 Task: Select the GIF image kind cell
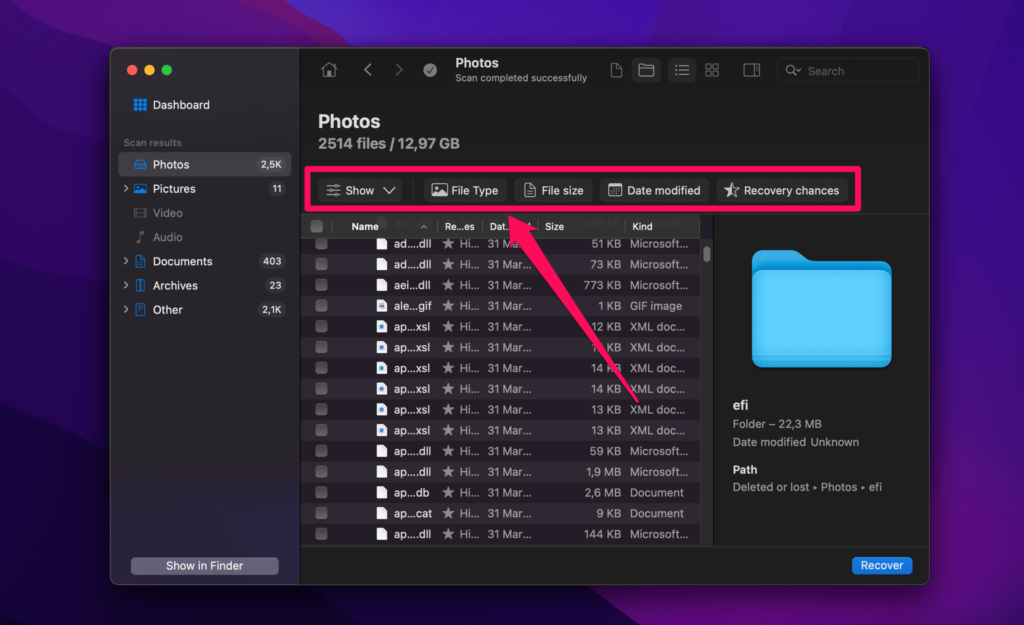(656, 306)
